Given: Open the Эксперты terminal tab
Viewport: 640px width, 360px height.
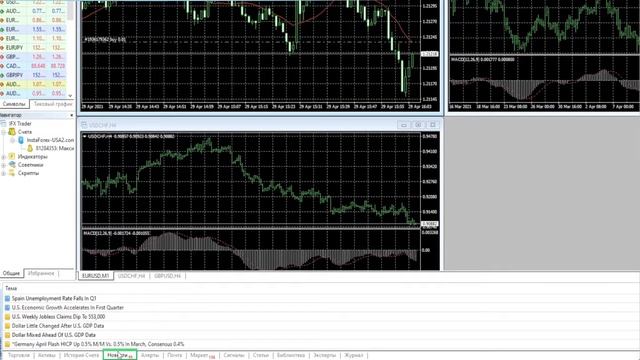Looking at the screenshot, I should point(324,355).
